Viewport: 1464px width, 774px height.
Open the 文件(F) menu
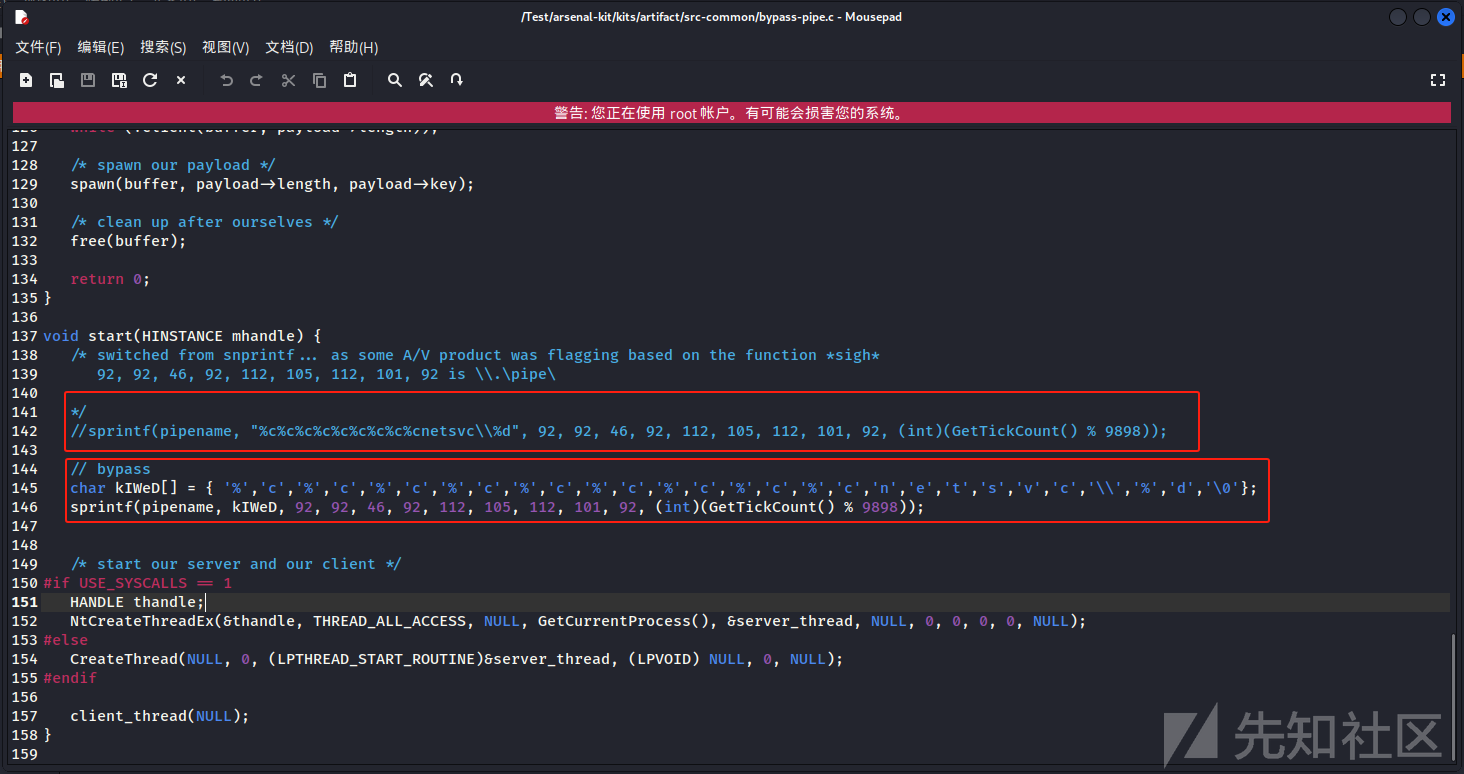[38, 47]
